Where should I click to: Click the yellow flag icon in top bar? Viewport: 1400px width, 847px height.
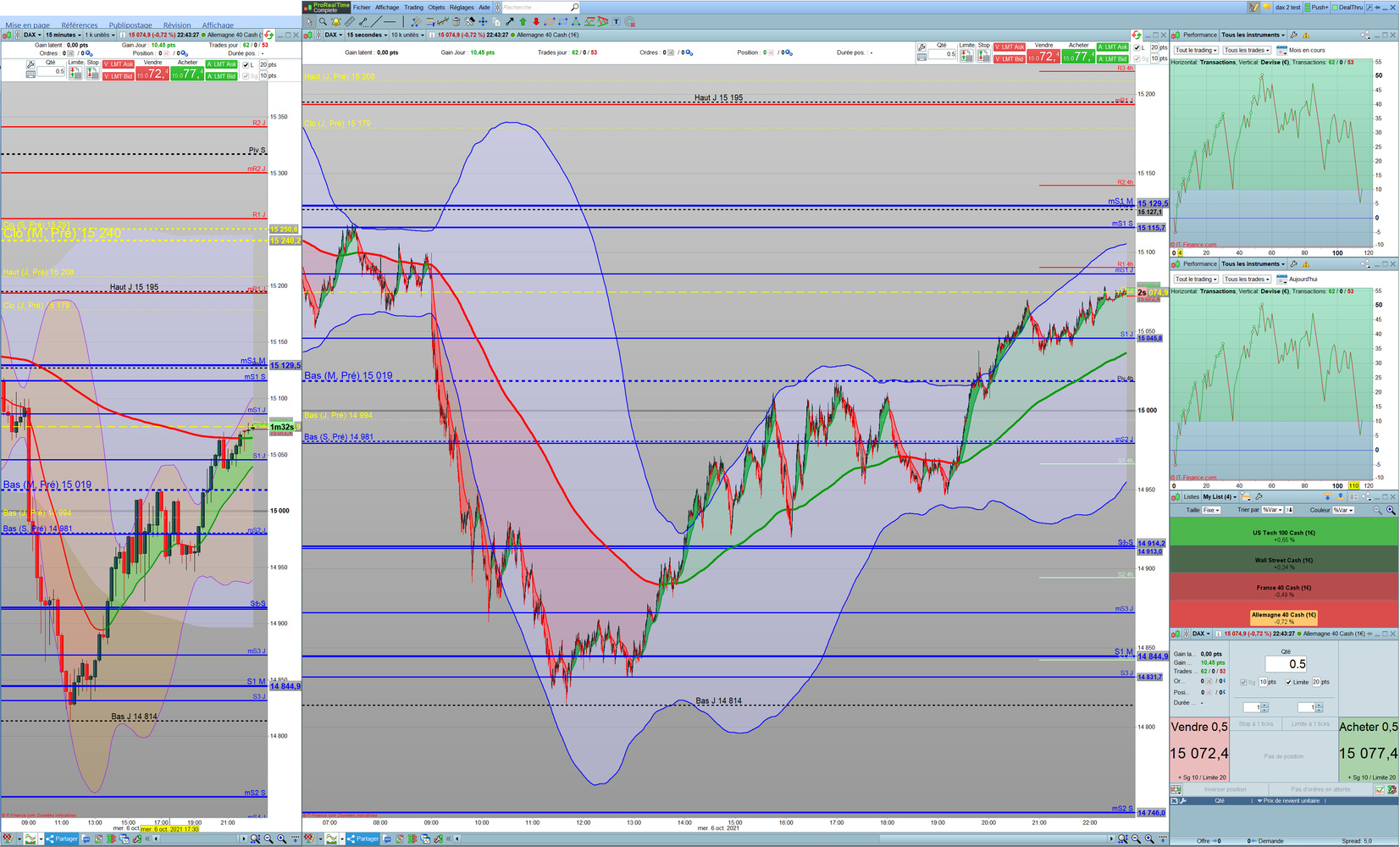point(1268,7)
